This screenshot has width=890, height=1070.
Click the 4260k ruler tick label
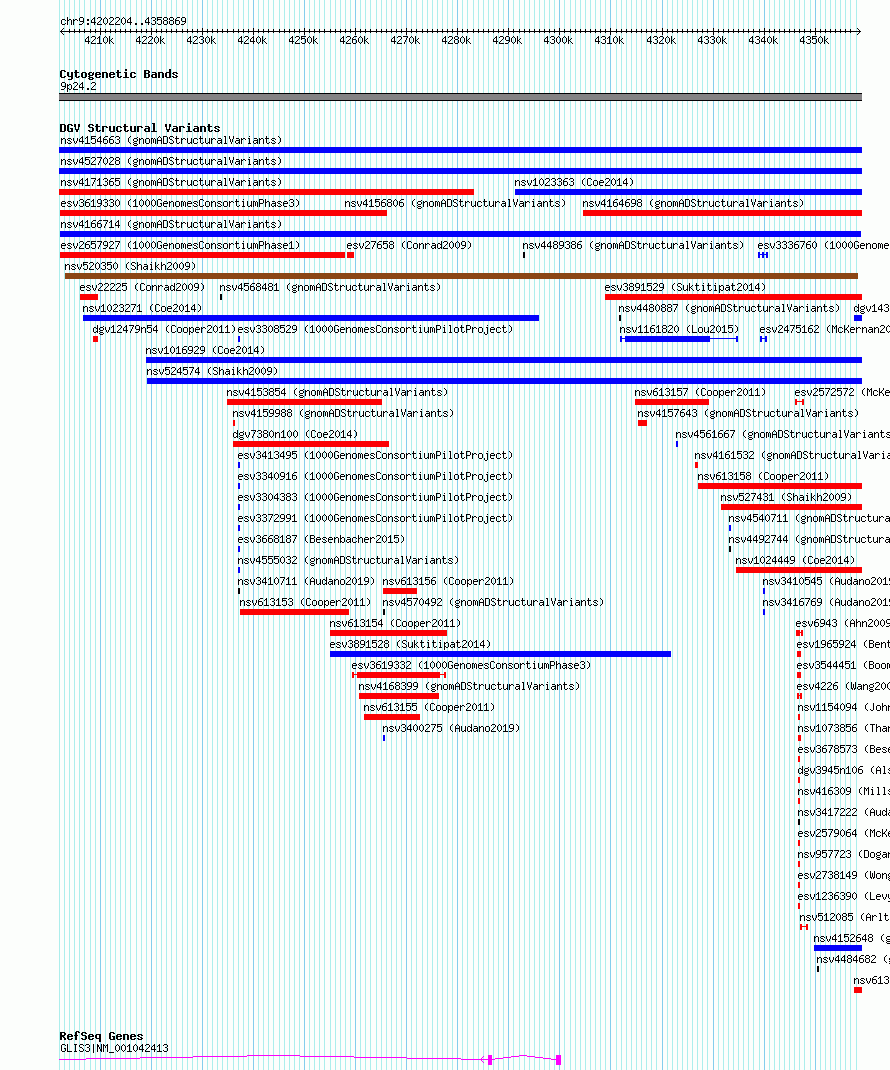pos(354,40)
